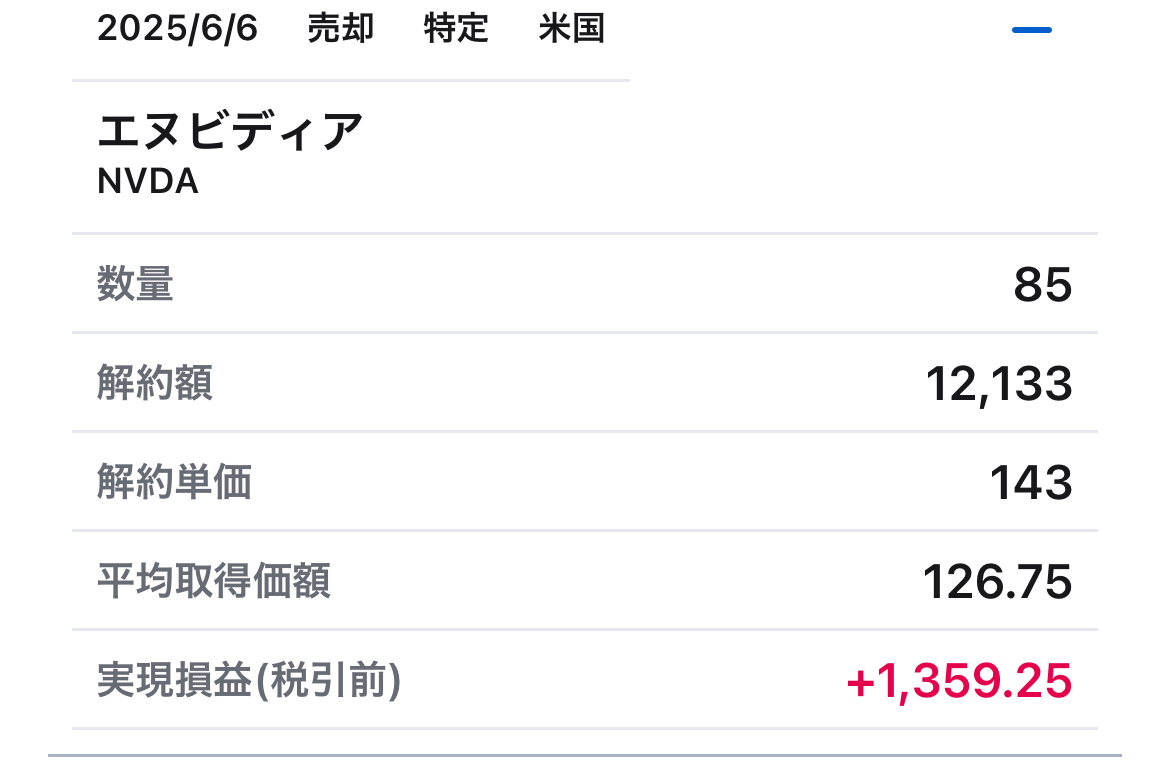The height and width of the screenshot is (768, 1170).
Task: Click the NVDA ticker symbol
Action: click(x=148, y=182)
